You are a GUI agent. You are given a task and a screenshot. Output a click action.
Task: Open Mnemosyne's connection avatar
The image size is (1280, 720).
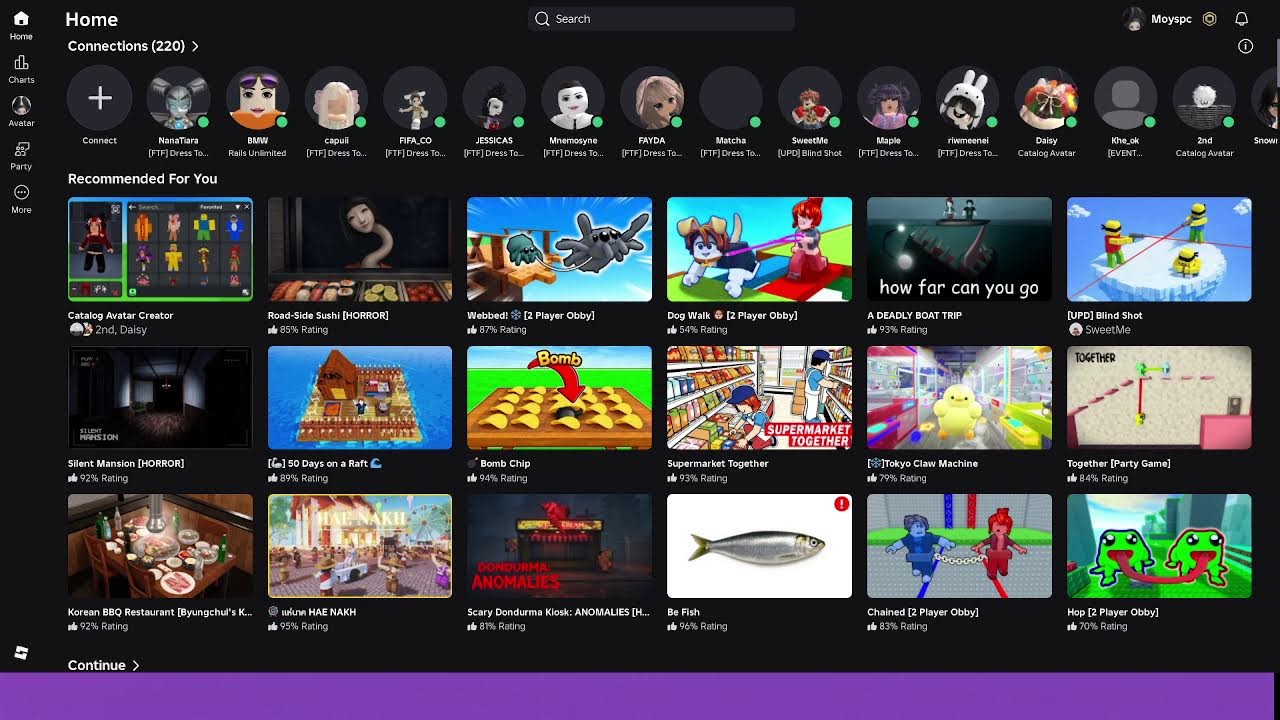[x=573, y=98]
